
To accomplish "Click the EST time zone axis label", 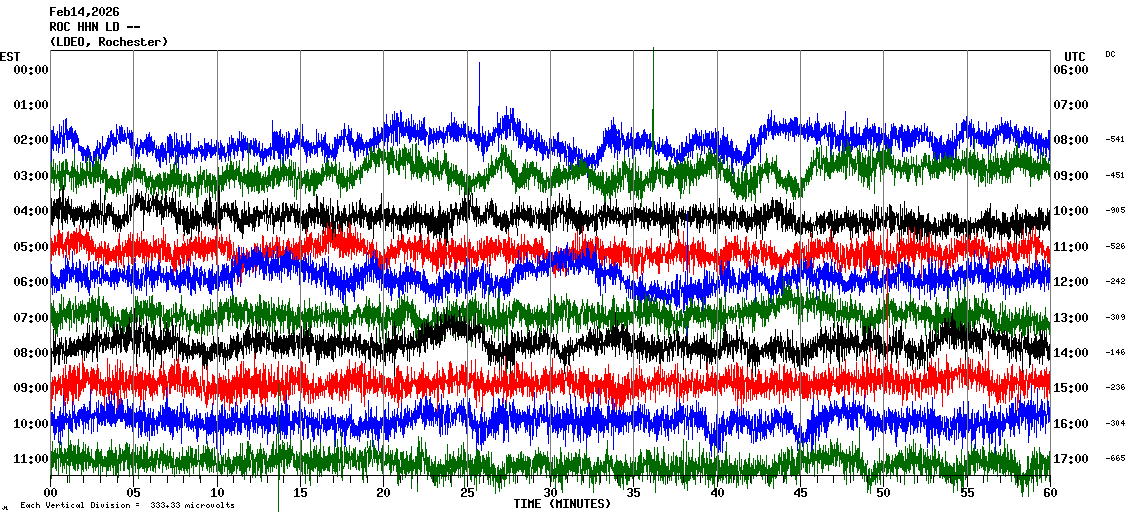I will pos(9,56).
